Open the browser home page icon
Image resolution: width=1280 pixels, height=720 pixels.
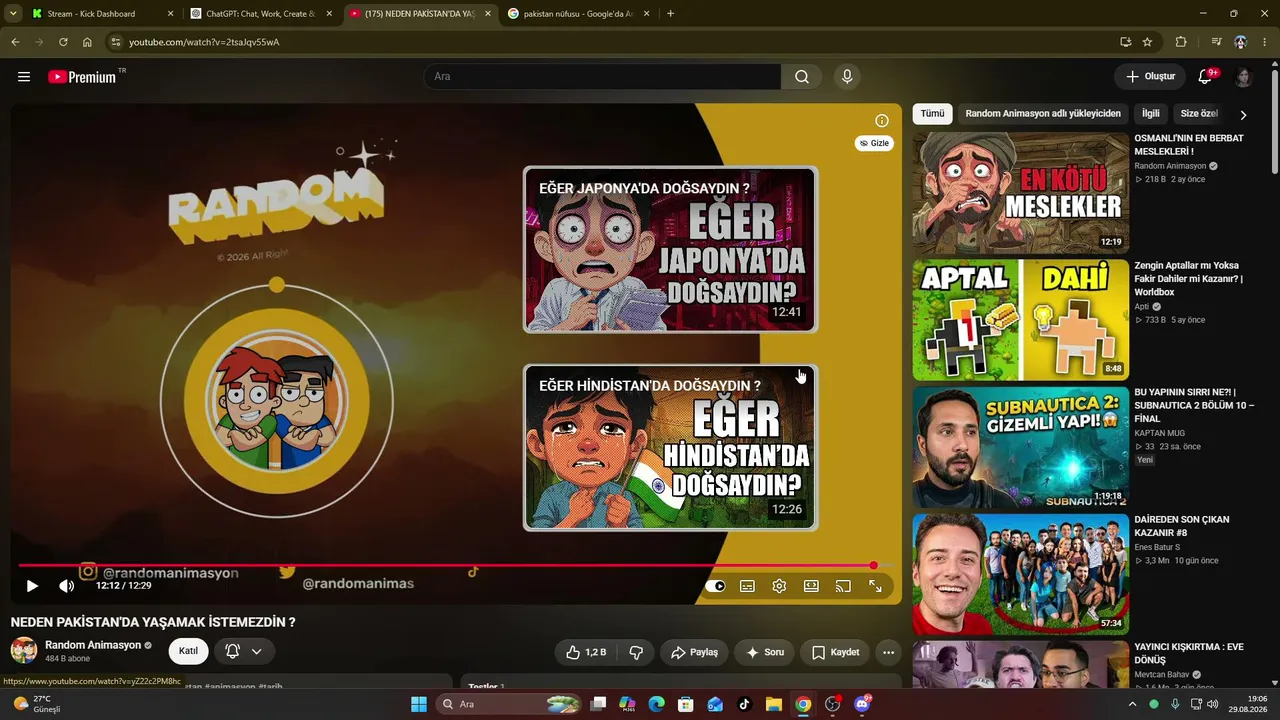click(x=87, y=42)
